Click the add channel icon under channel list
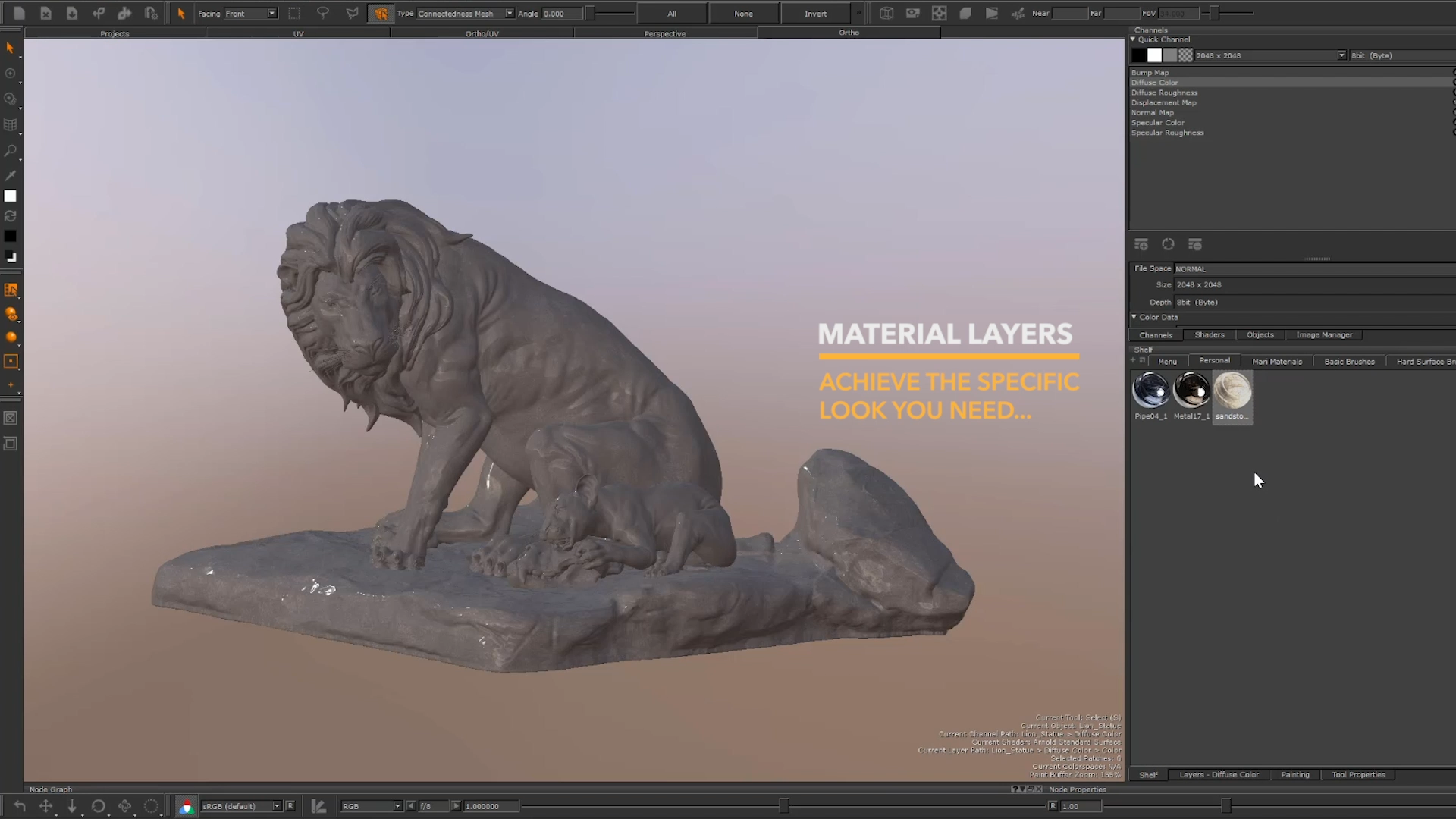This screenshot has width=1456, height=819. pyautogui.click(x=1141, y=244)
